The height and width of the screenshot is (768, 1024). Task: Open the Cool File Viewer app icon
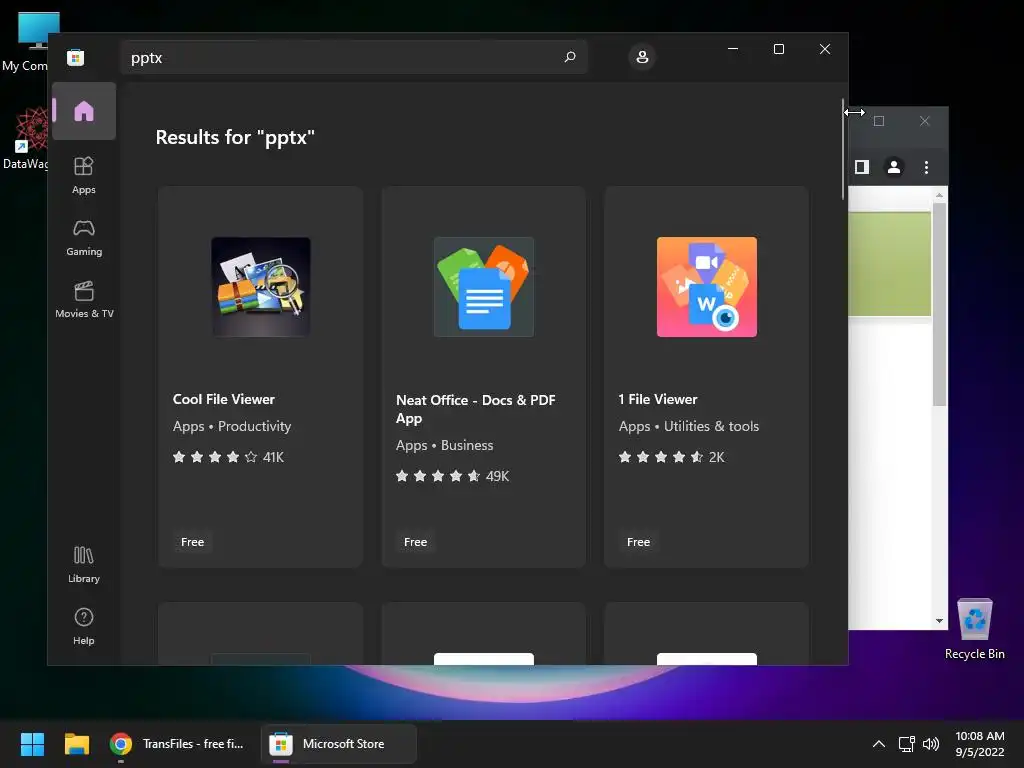point(261,287)
